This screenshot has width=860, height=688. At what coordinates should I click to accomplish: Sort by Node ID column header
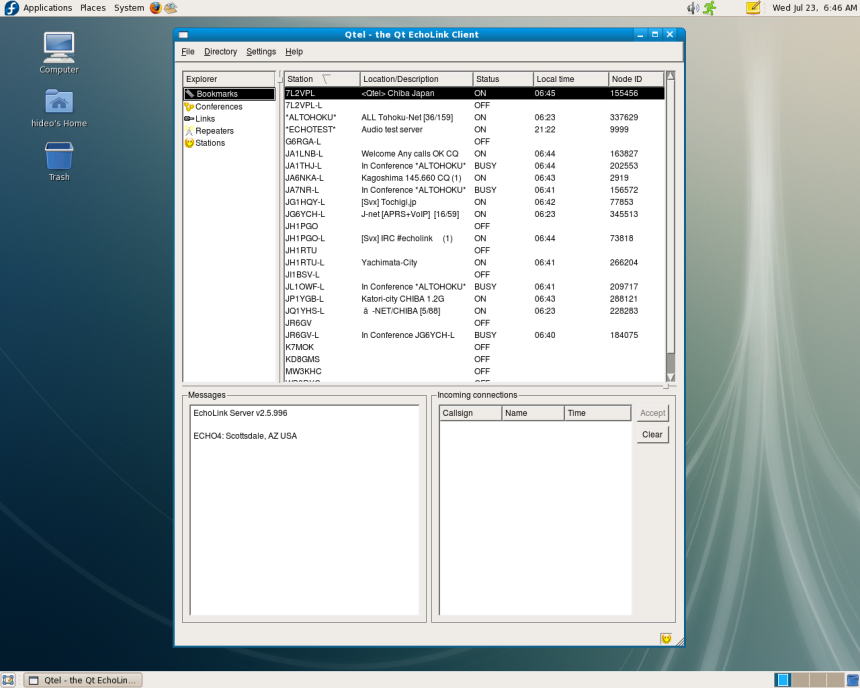pos(636,79)
